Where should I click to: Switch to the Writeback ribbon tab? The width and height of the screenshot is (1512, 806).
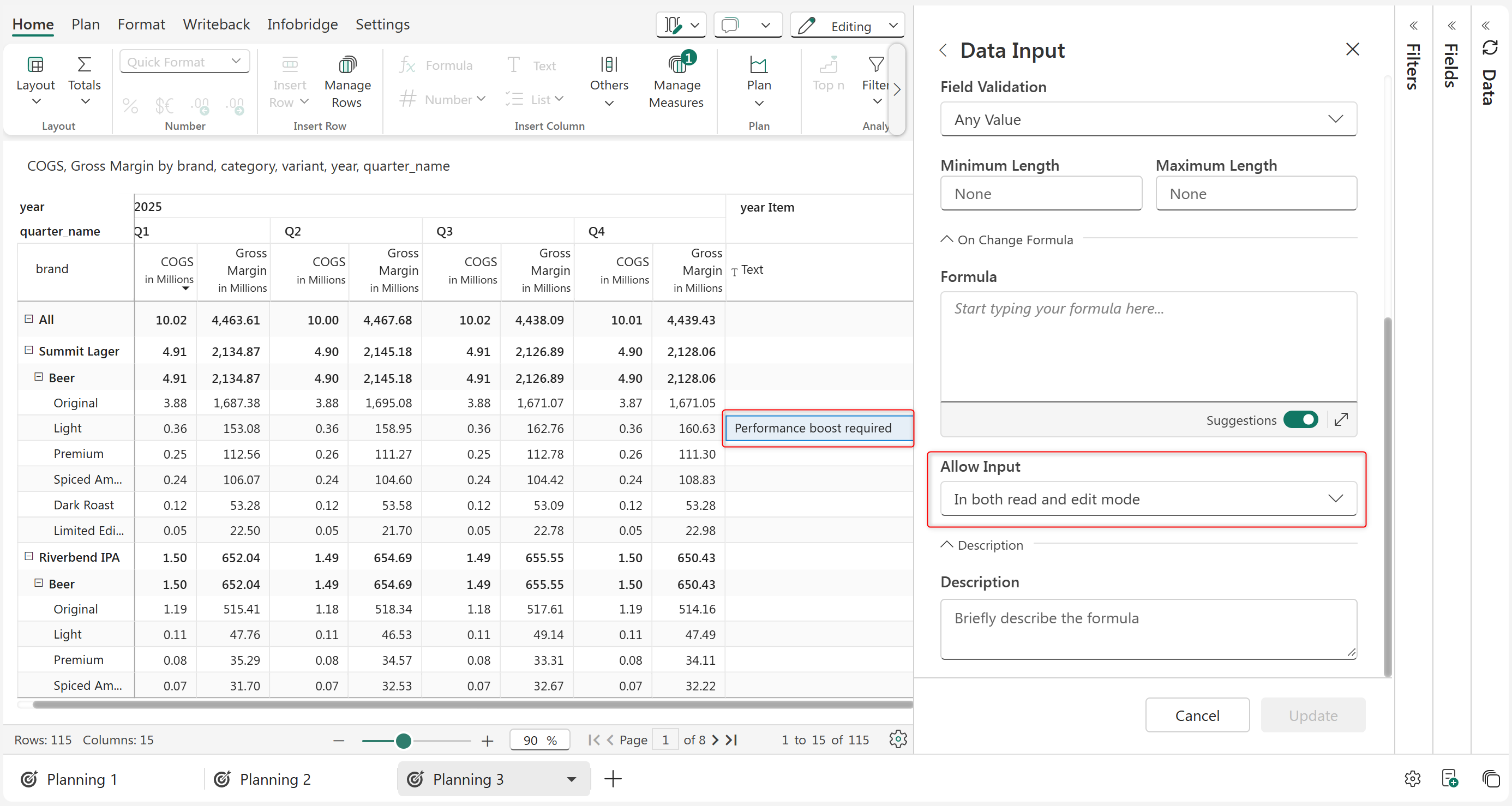coord(216,24)
